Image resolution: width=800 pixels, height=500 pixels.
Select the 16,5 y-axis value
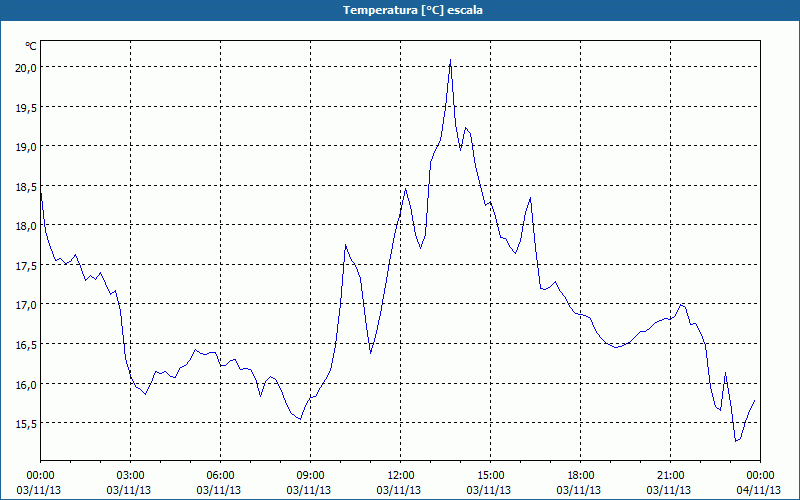[24, 344]
